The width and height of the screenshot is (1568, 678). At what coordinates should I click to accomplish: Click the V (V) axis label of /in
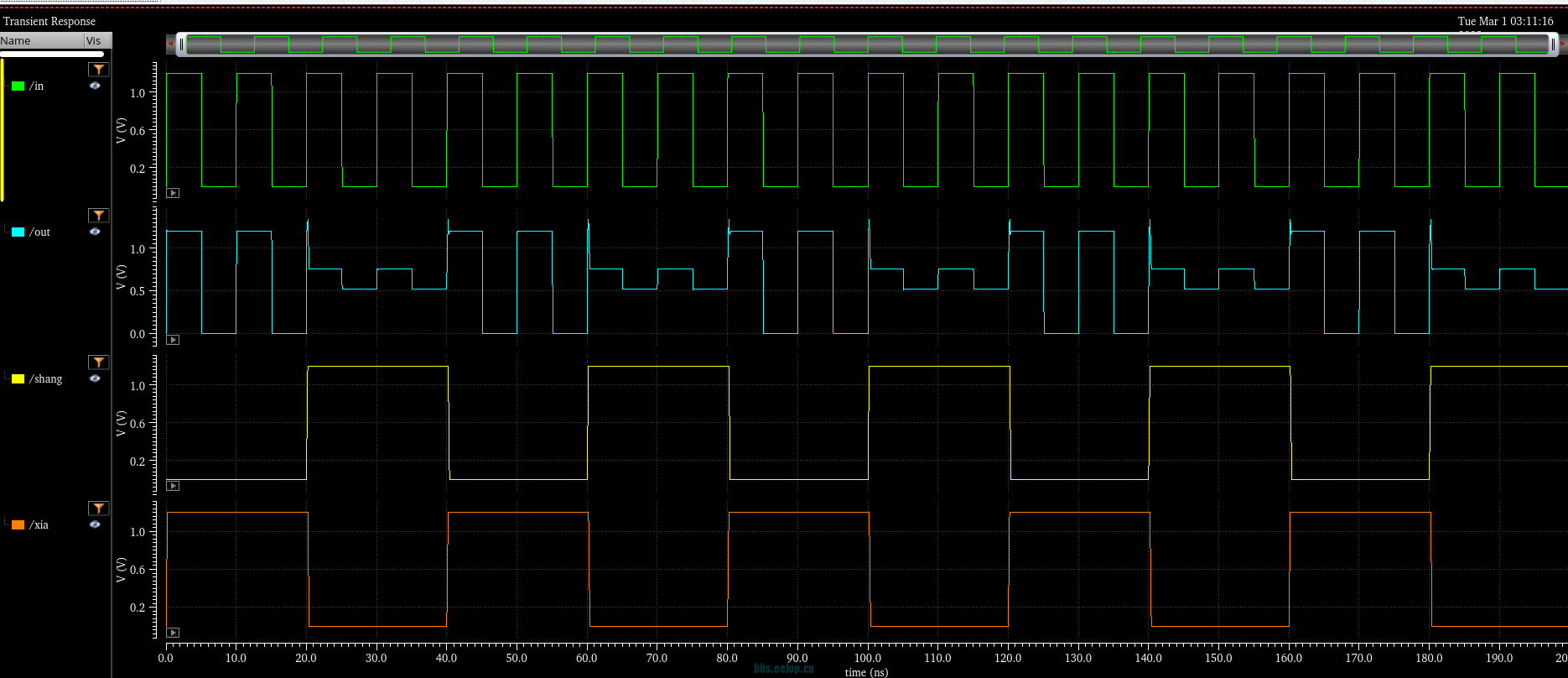pos(121,130)
